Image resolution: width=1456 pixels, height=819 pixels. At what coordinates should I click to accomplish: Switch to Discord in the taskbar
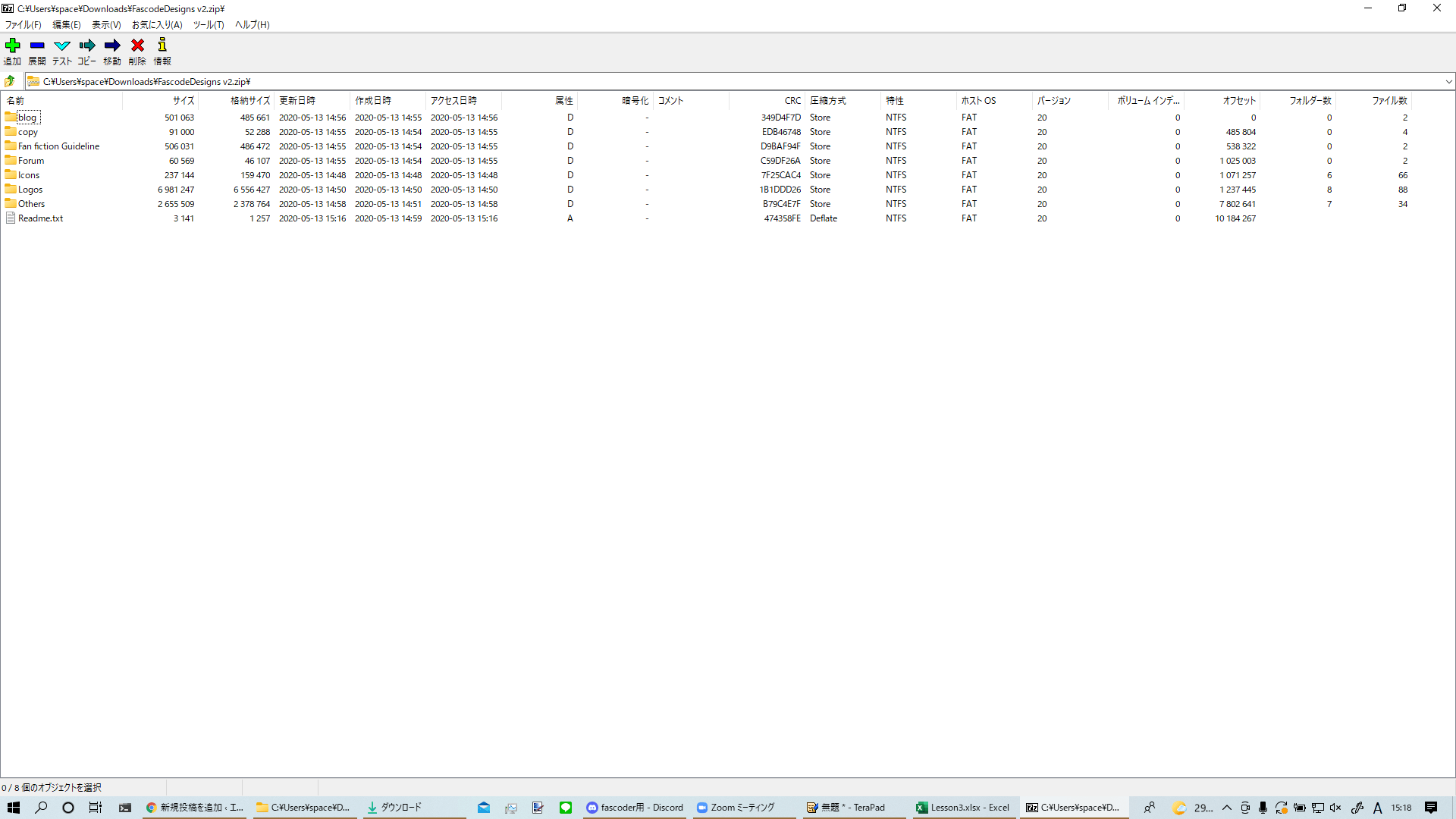pos(635,808)
